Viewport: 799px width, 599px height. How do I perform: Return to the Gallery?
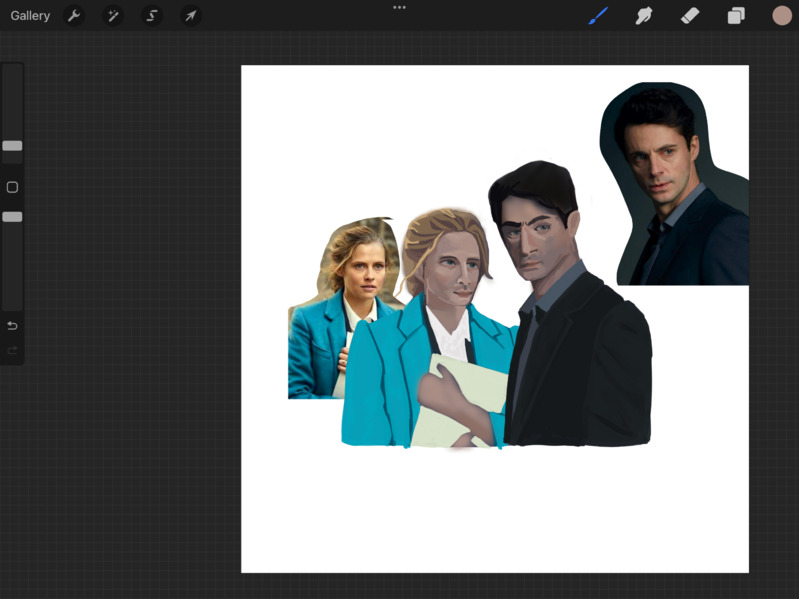click(30, 16)
